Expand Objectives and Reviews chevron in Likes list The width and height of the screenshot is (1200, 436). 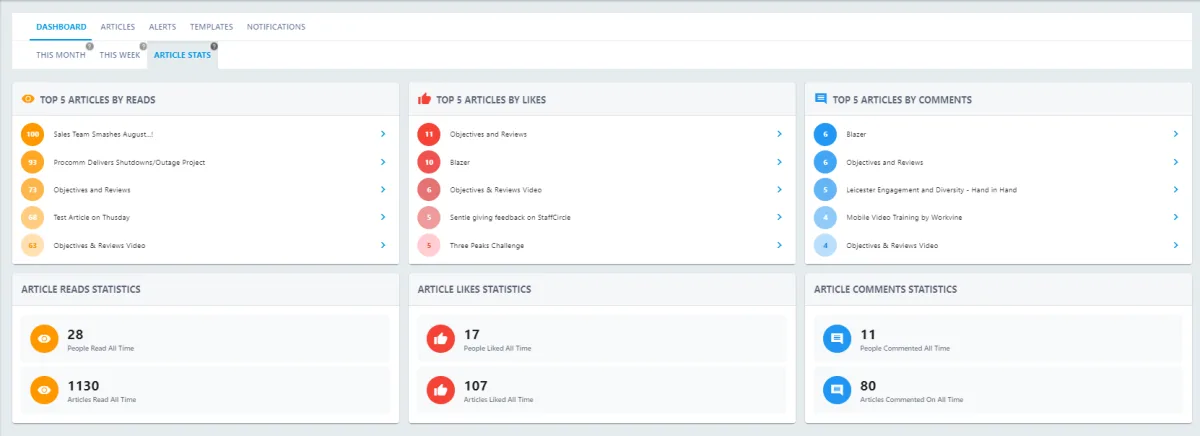click(779, 134)
